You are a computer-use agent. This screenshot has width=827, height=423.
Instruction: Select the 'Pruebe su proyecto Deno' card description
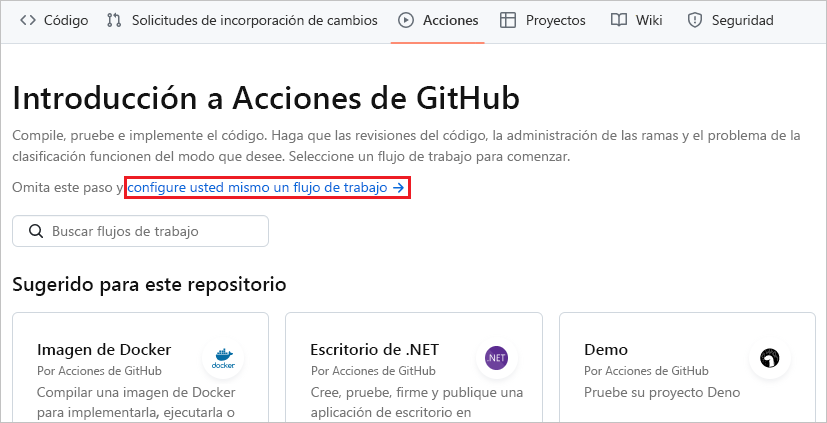coord(661,392)
